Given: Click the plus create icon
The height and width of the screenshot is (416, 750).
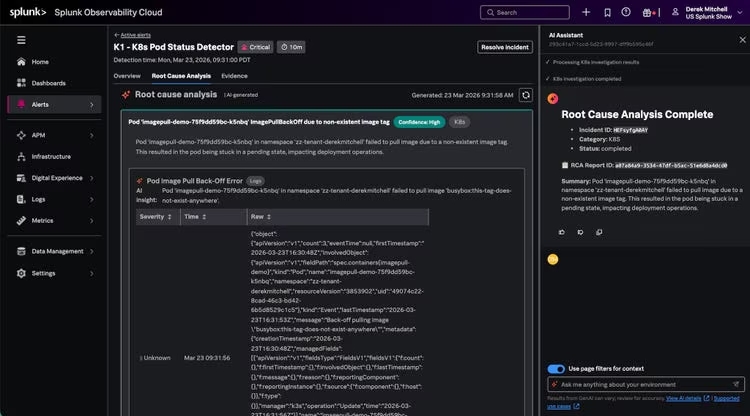Looking at the screenshot, I should [586, 12].
